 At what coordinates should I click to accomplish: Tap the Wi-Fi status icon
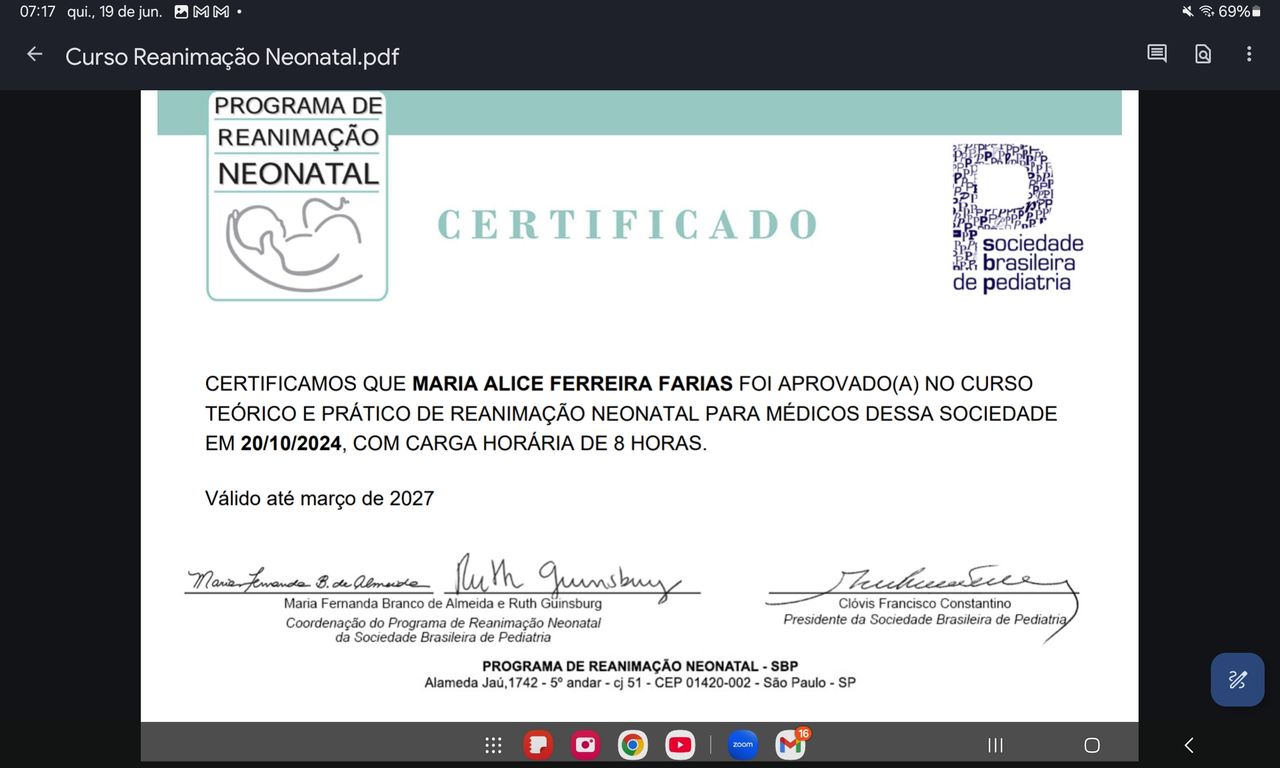point(1207,12)
